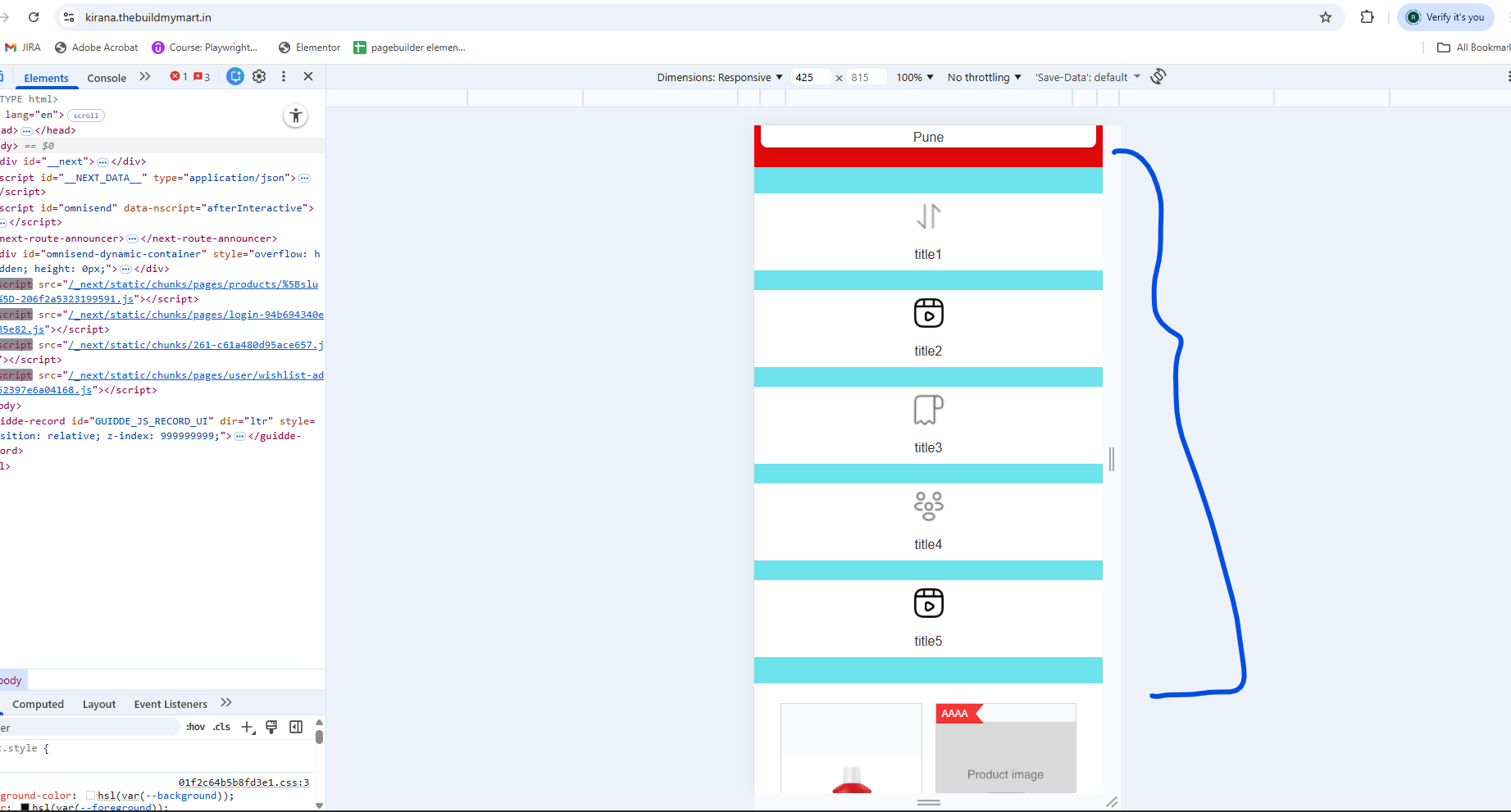1511x812 pixels.
Task: Add a new style rule with plus icon
Action: point(248,727)
